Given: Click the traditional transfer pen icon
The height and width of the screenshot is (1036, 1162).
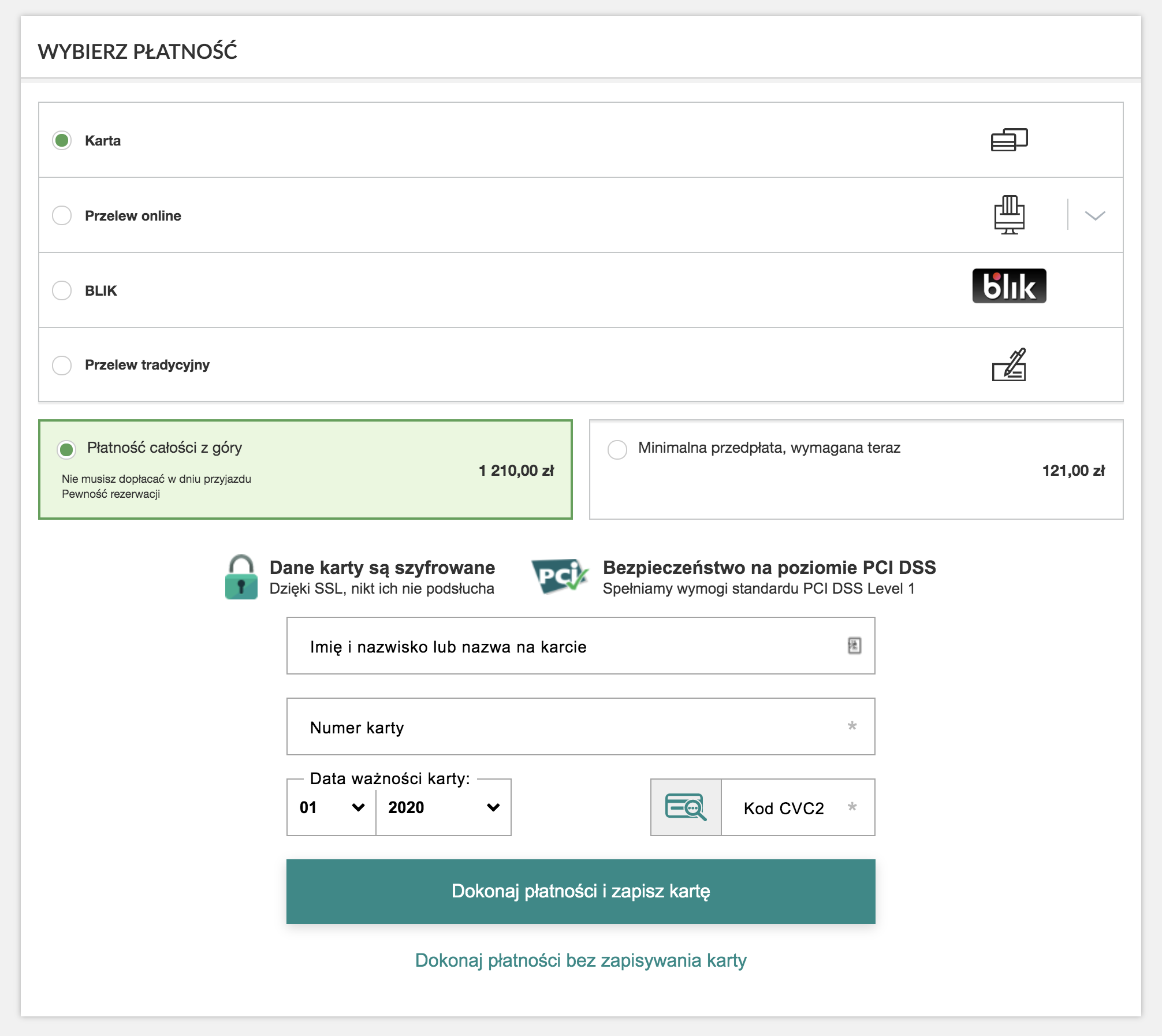Looking at the screenshot, I should pos(1009,364).
